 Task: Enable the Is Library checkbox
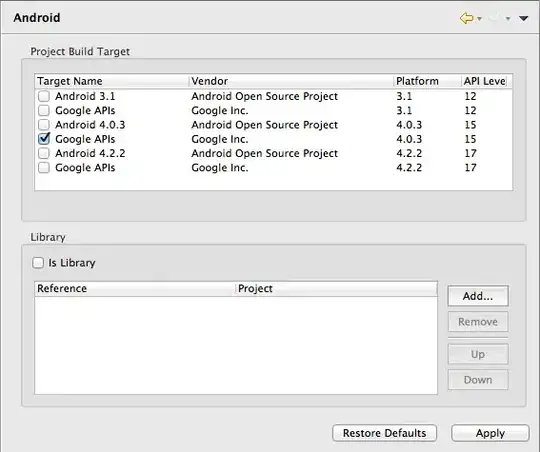click(38, 263)
